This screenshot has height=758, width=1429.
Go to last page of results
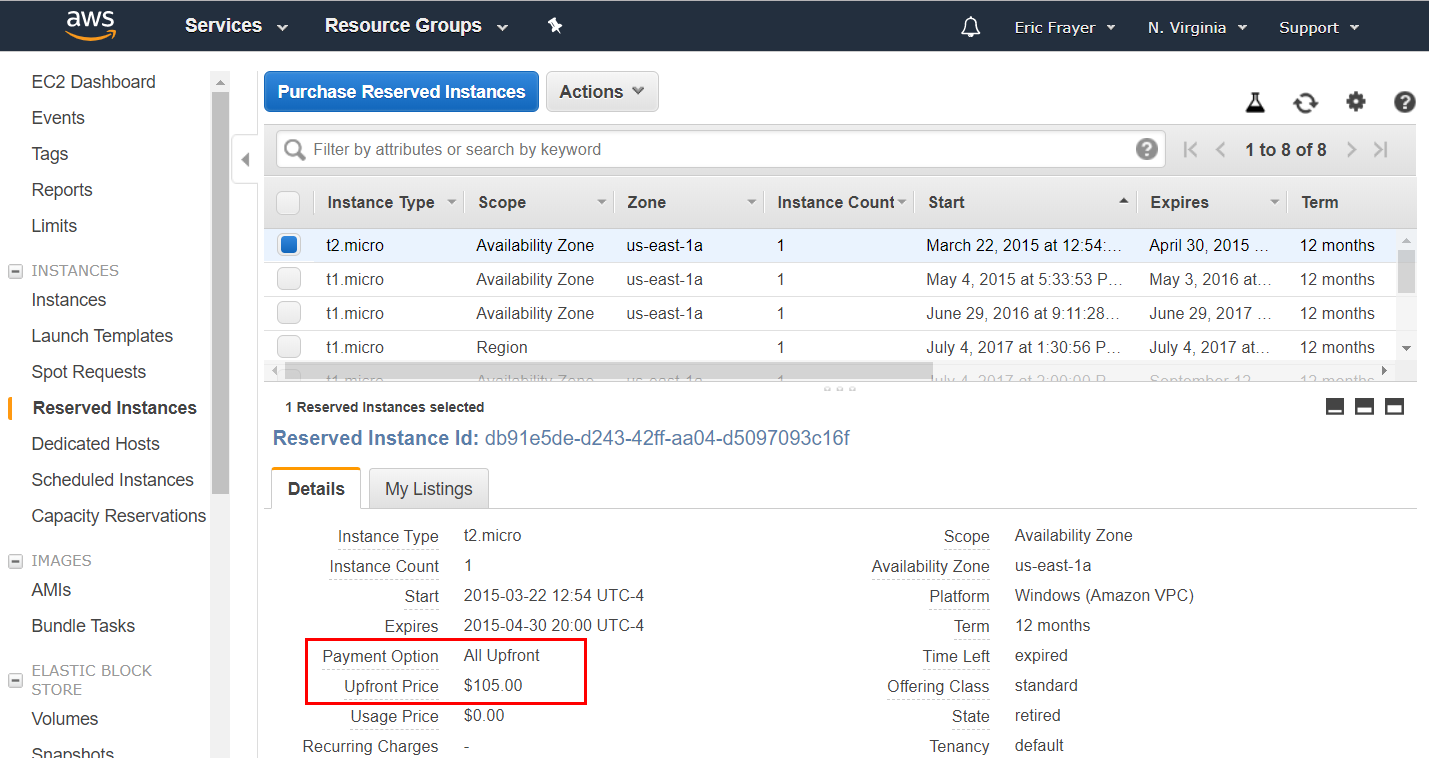(x=1381, y=150)
